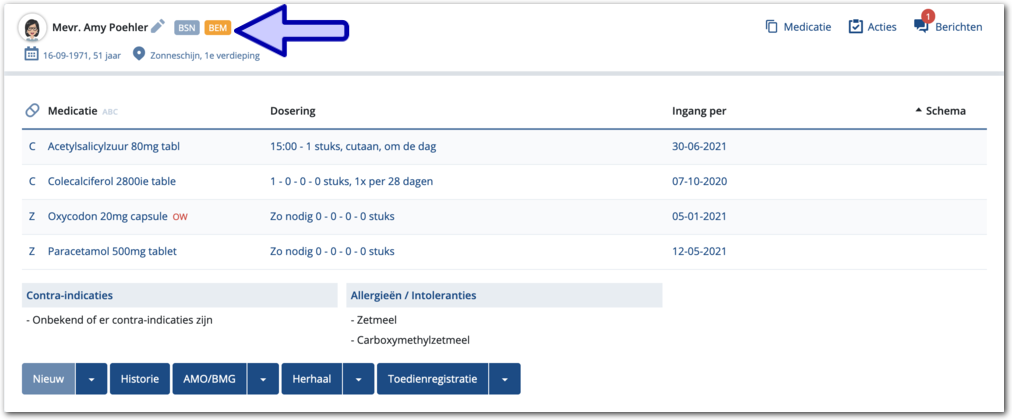The height and width of the screenshot is (420, 1012).
Task: Expand the Herhaal dropdown arrow
Action: point(358,379)
